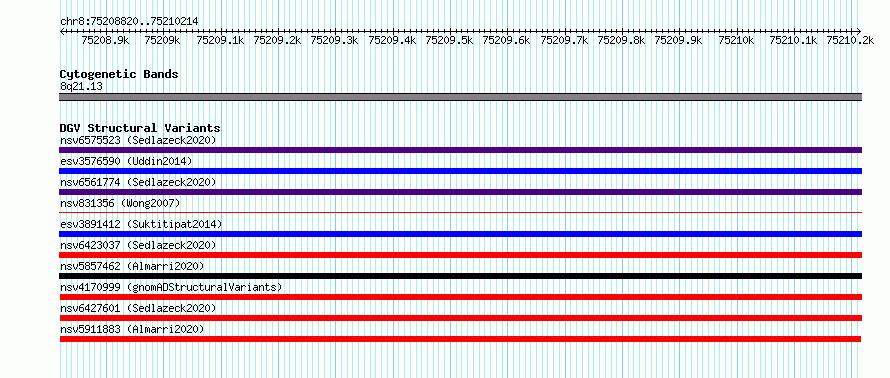Click the 75210.2k ruler position
Screen dimensions: 890x378
pos(850,40)
